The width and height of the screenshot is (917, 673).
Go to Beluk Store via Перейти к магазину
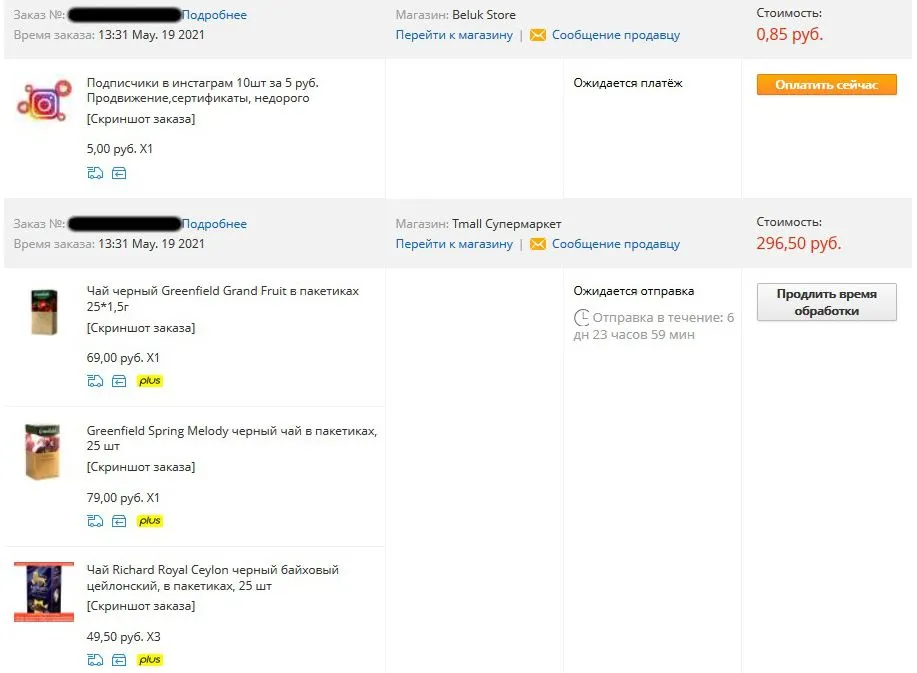point(454,35)
